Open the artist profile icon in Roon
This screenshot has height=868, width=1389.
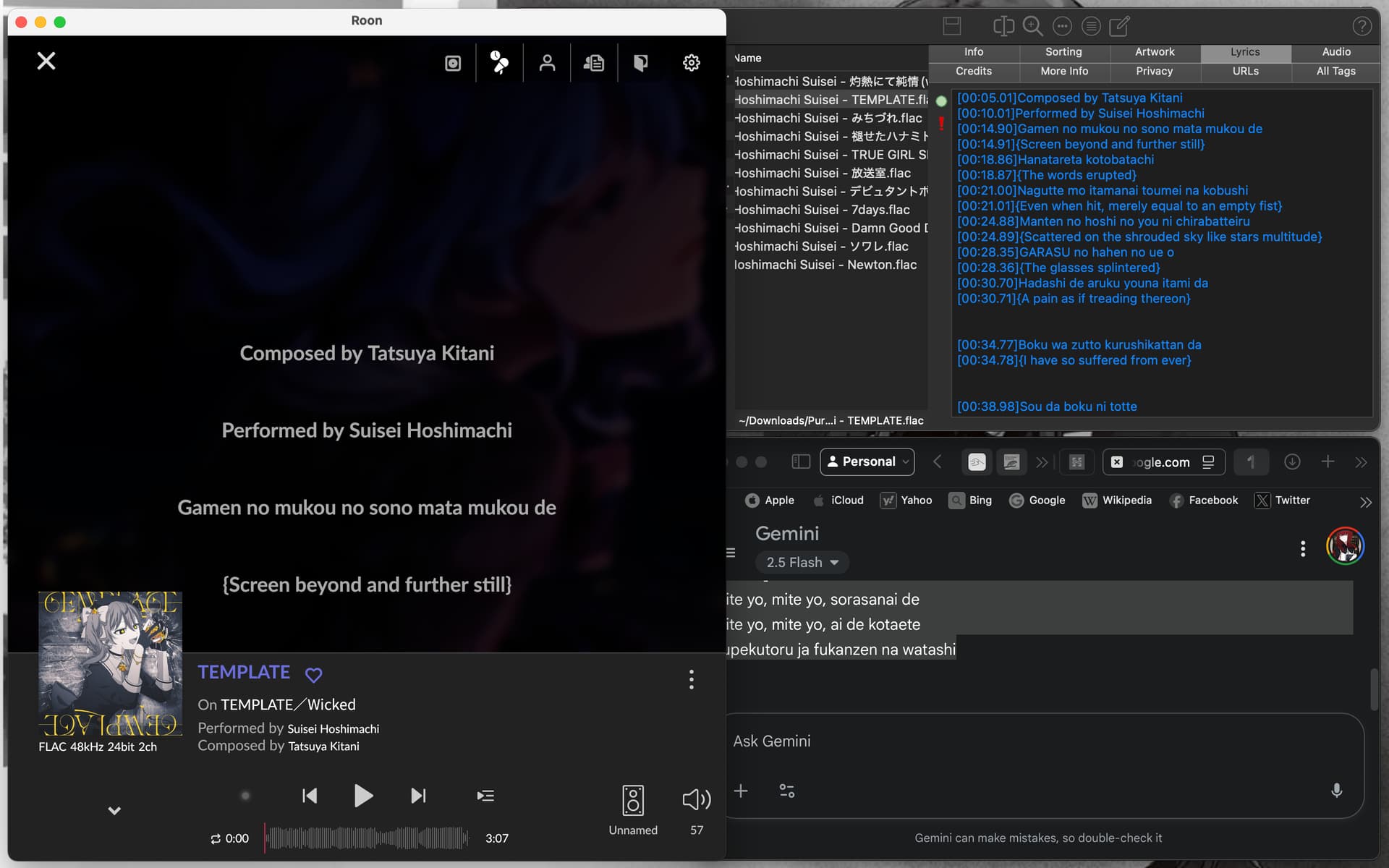coord(547,63)
